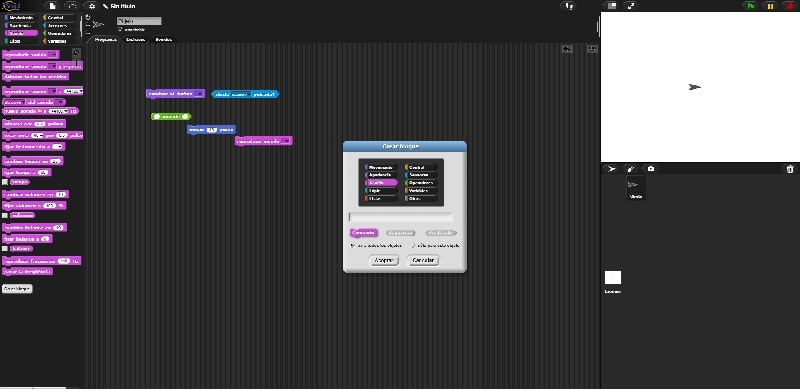Click the Make a block button in the palette
Image resolution: width=800 pixels, height=392 pixels.
coord(17,289)
